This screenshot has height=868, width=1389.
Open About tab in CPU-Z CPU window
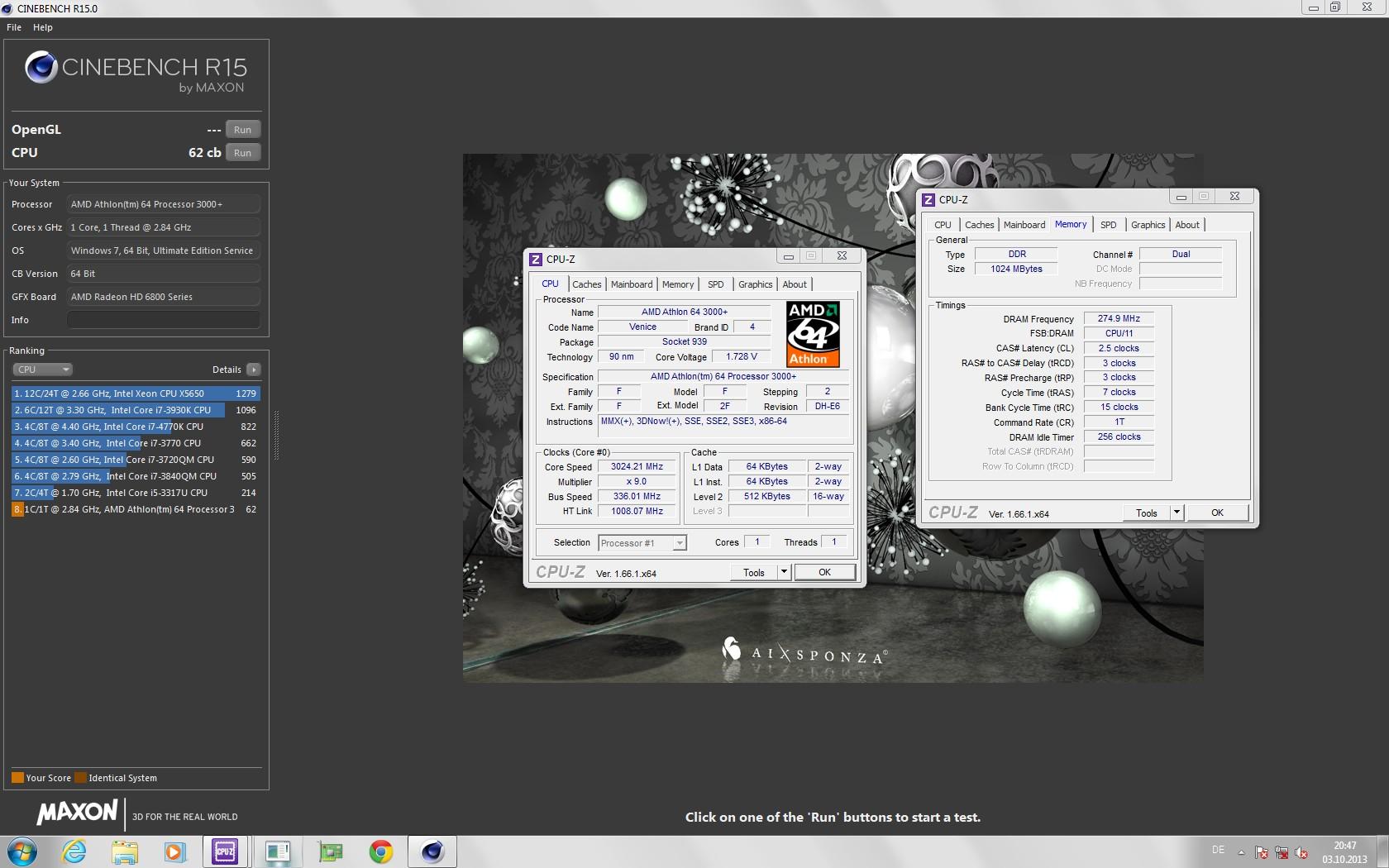pos(795,284)
